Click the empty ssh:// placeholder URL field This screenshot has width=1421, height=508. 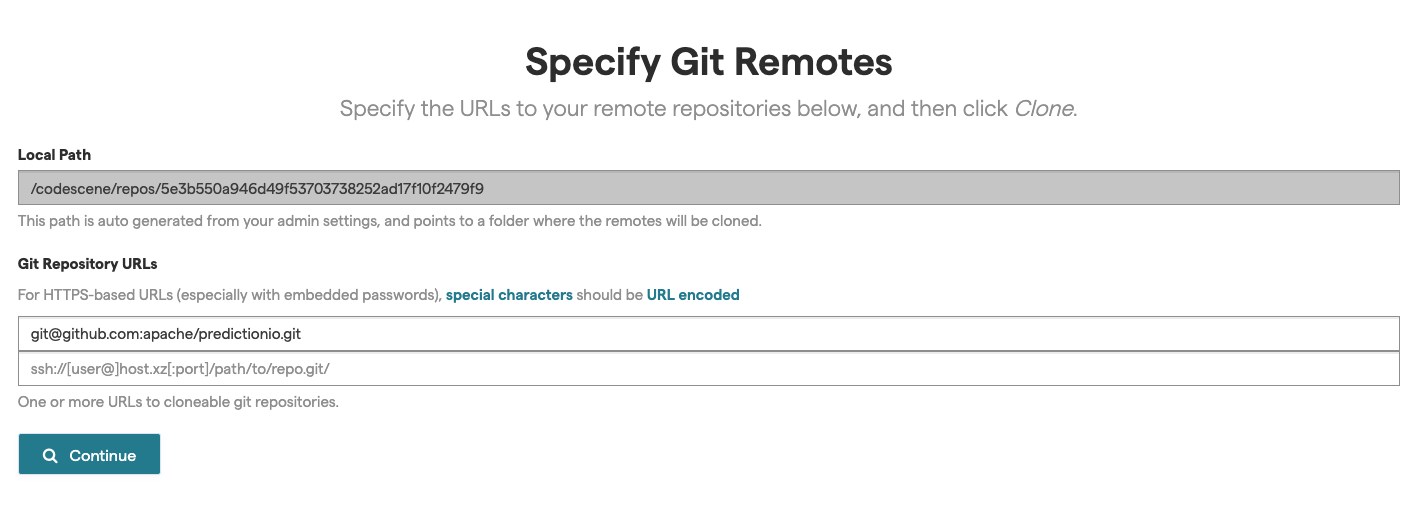point(708,369)
